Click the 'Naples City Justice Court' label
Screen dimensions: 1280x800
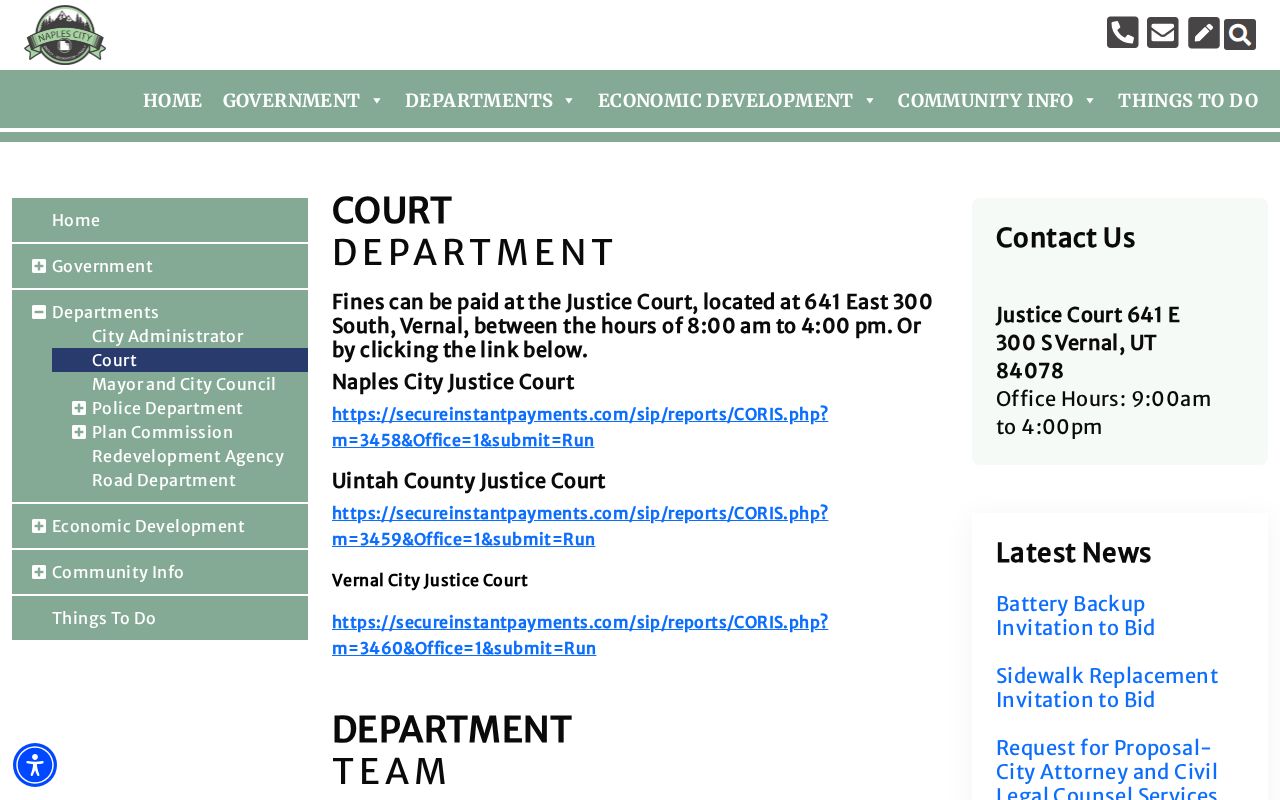pyautogui.click(x=453, y=382)
